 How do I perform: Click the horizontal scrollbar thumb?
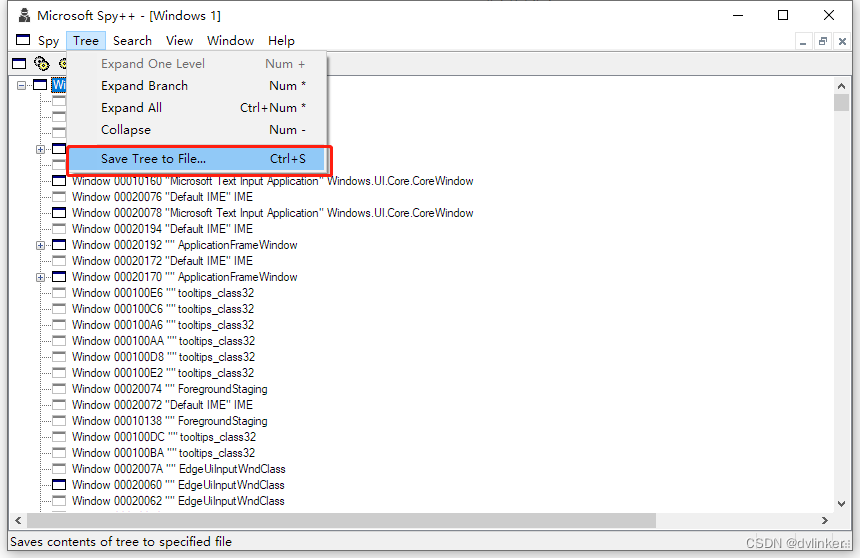pyautogui.click(x=342, y=520)
